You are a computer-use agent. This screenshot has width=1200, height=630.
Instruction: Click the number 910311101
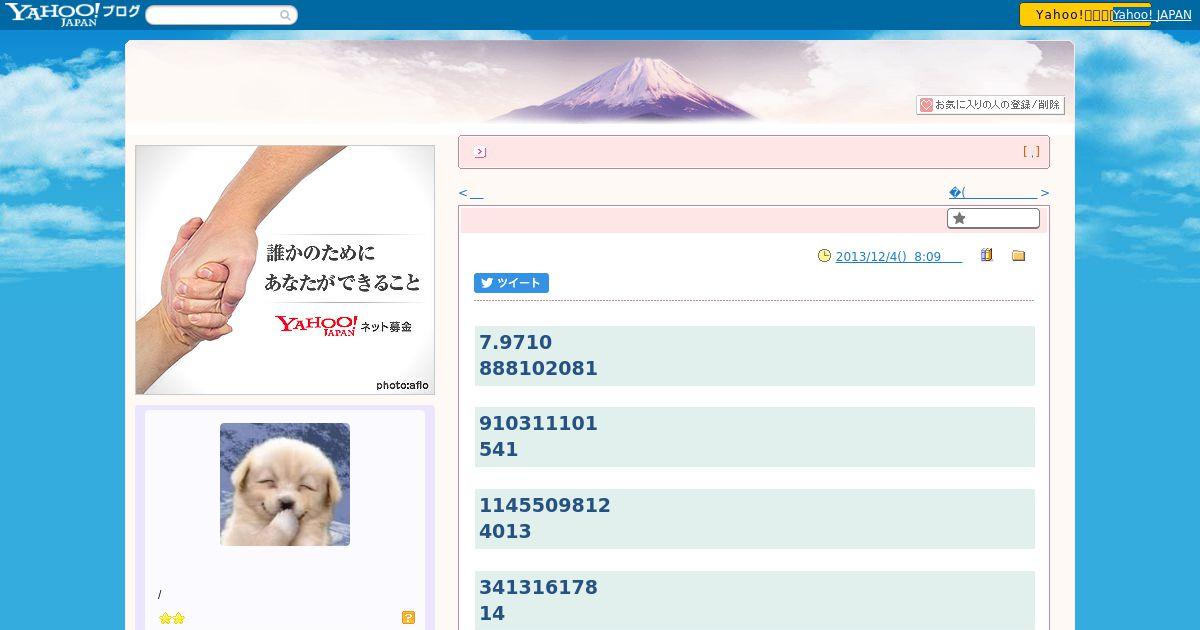click(538, 423)
